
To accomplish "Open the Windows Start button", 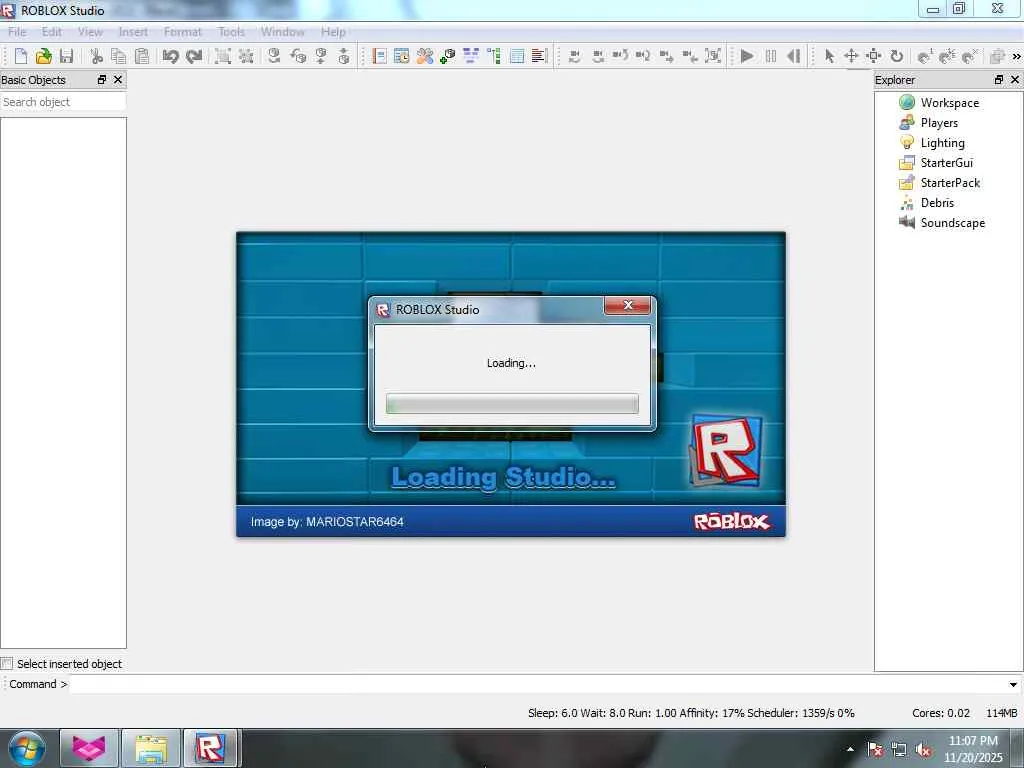I will tap(26, 748).
